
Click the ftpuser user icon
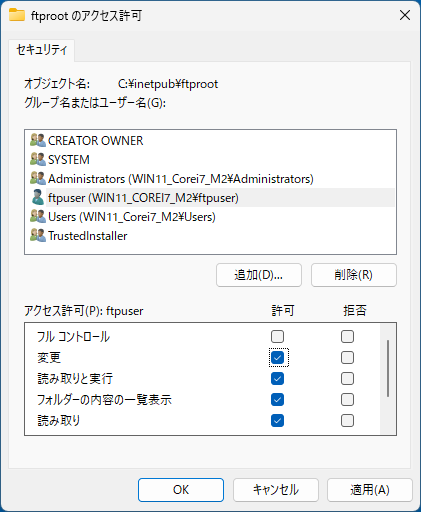tap(38, 197)
